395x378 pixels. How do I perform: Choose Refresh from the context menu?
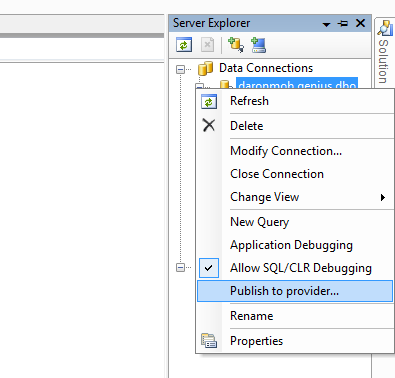pos(295,101)
